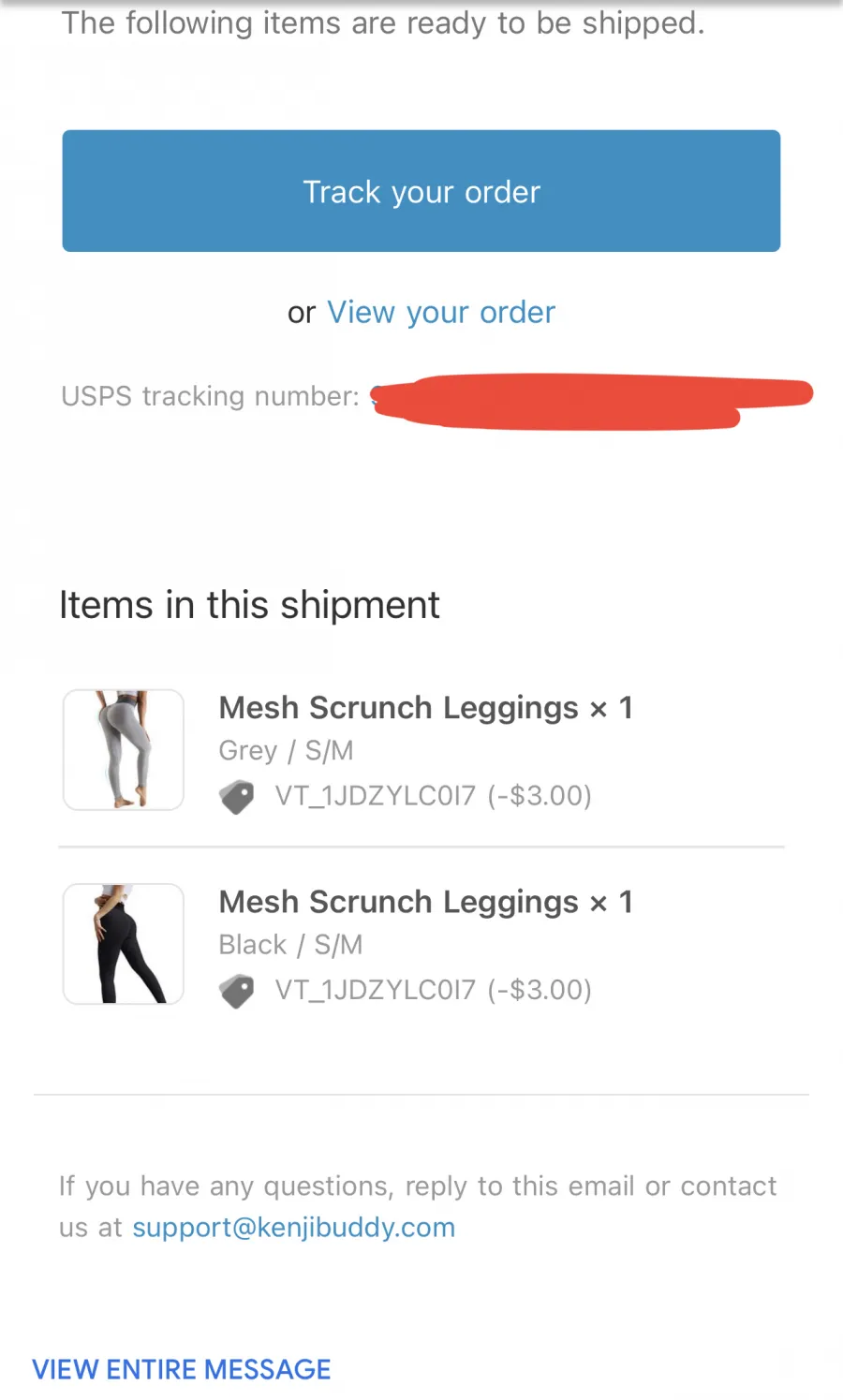
Task: Select the Black / S/M variant text
Action: [290, 945]
